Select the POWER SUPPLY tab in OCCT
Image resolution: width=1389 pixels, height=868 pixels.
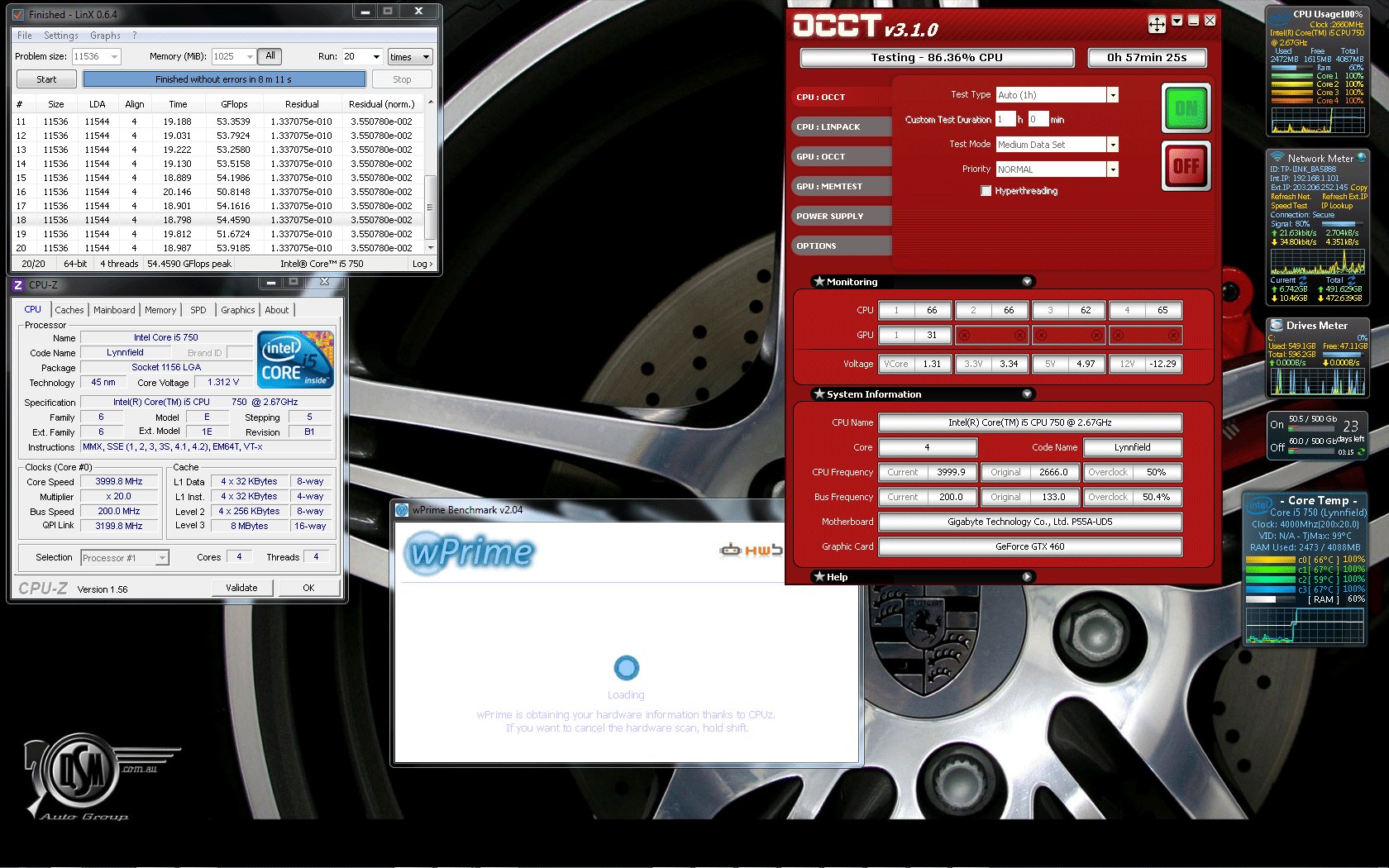(x=842, y=216)
